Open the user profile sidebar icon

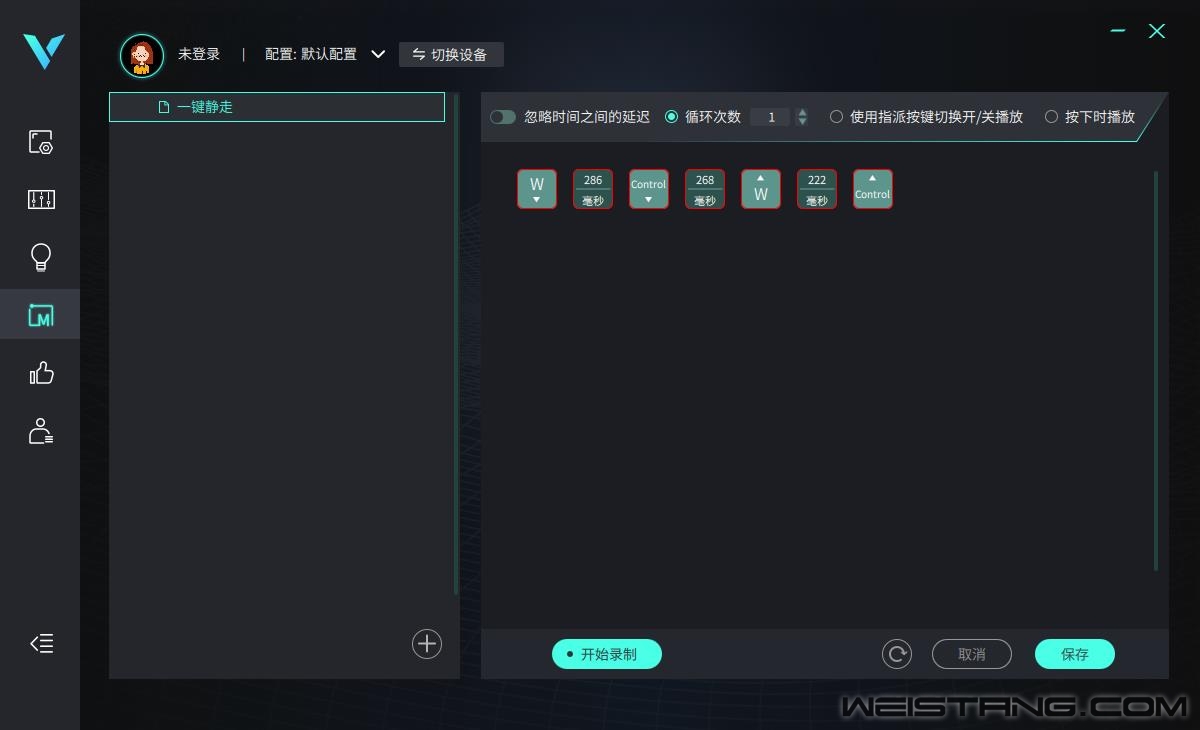pos(40,432)
